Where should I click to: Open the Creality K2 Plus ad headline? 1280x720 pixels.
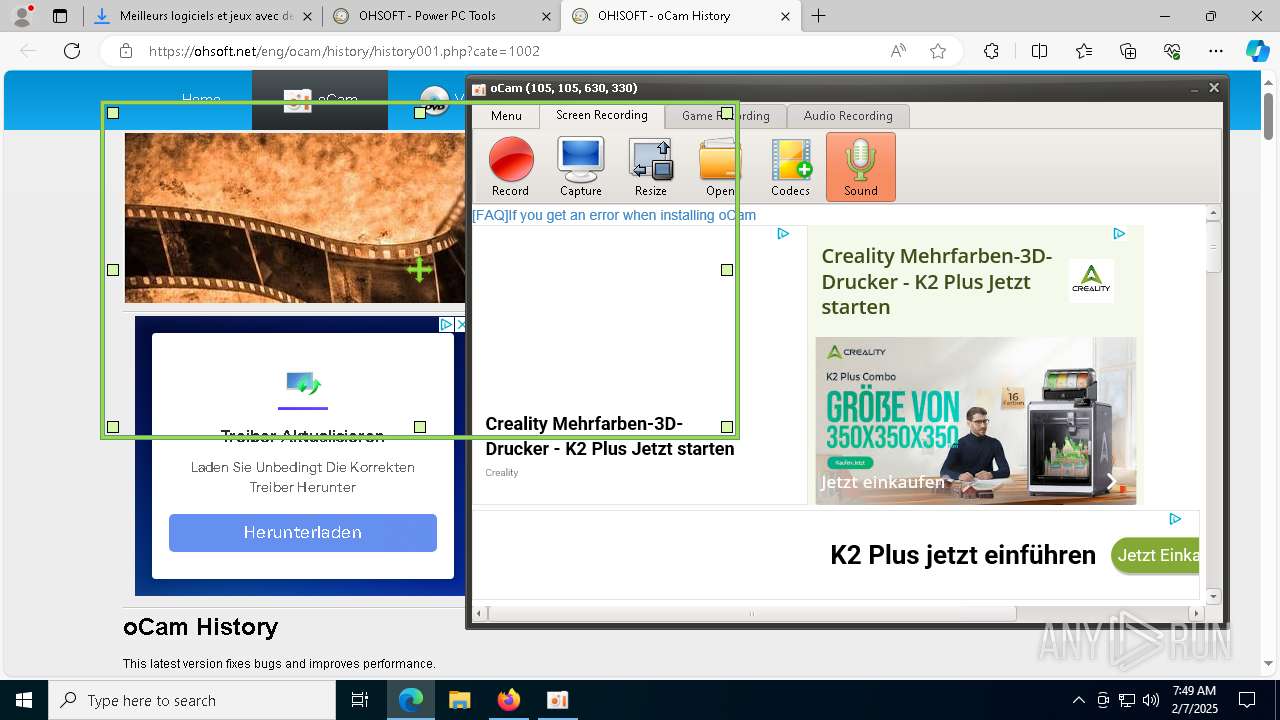[937, 281]
